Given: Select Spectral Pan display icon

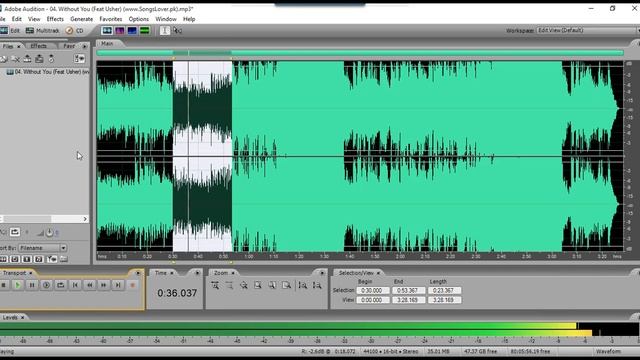Looking at the screenshot, I should [x=132, y=31].
